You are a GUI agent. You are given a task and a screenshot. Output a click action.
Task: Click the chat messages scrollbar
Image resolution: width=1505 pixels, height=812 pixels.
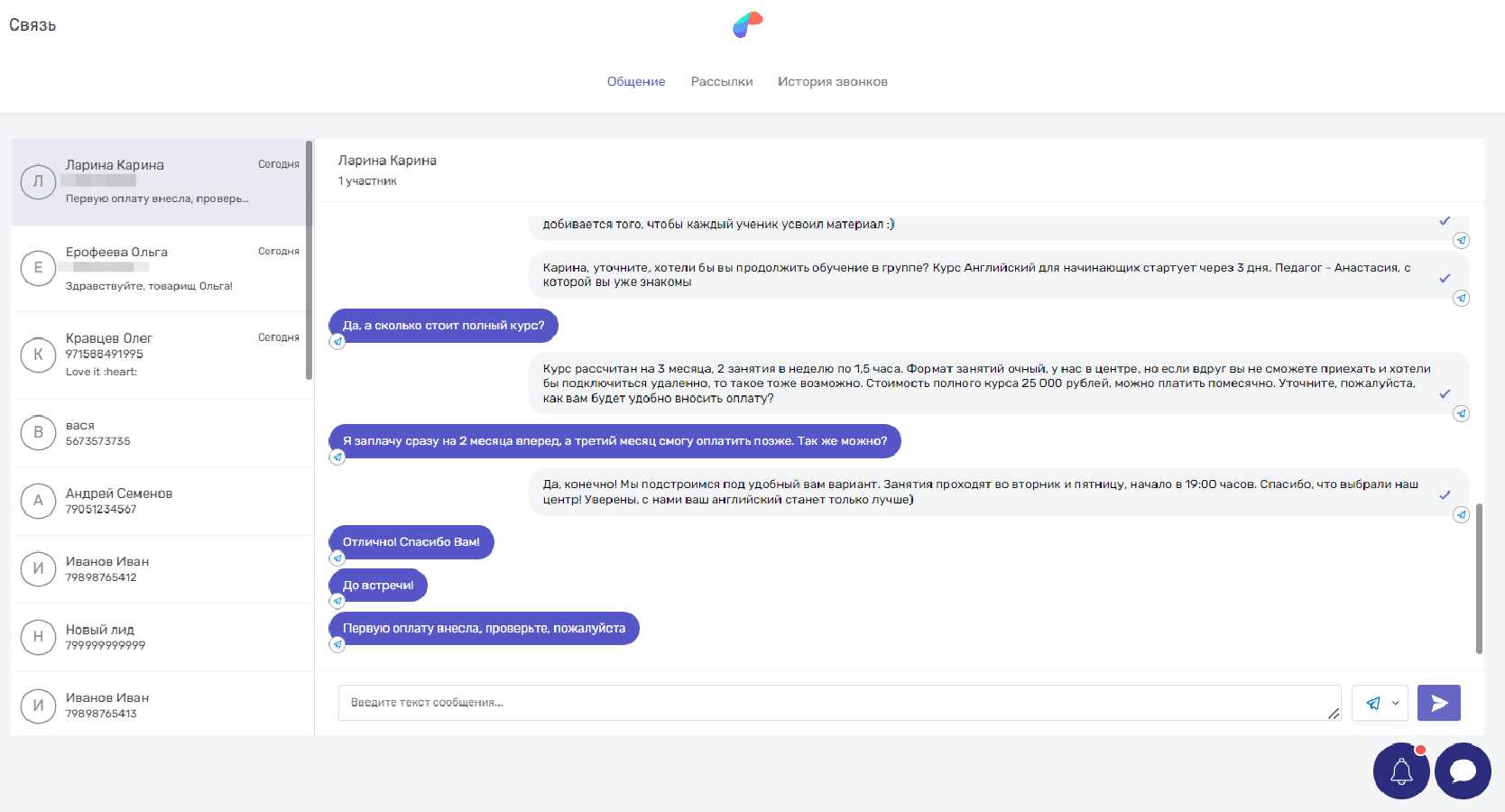(1479, 577)
